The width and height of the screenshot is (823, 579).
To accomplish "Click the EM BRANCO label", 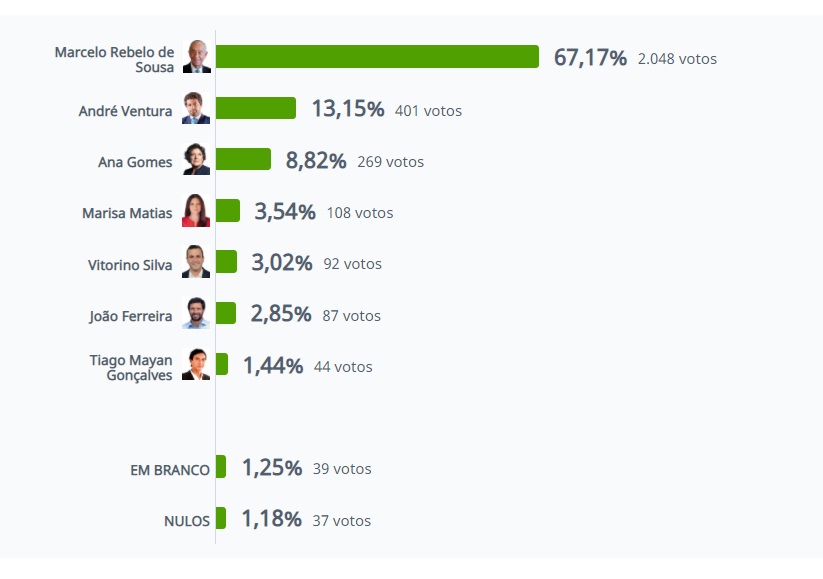I will tap(170, 469).
